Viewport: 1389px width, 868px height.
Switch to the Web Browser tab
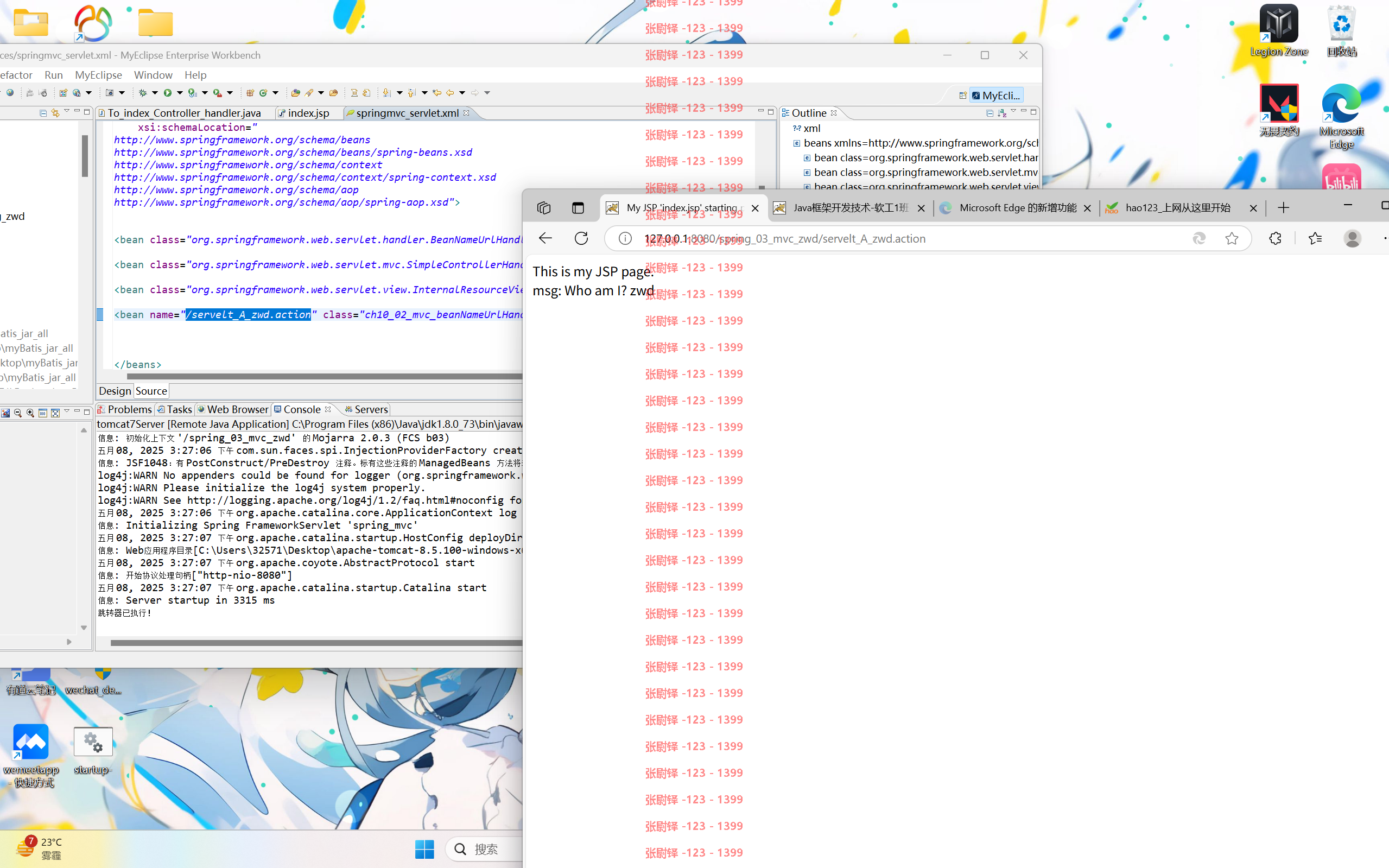[x=232, y=409]
